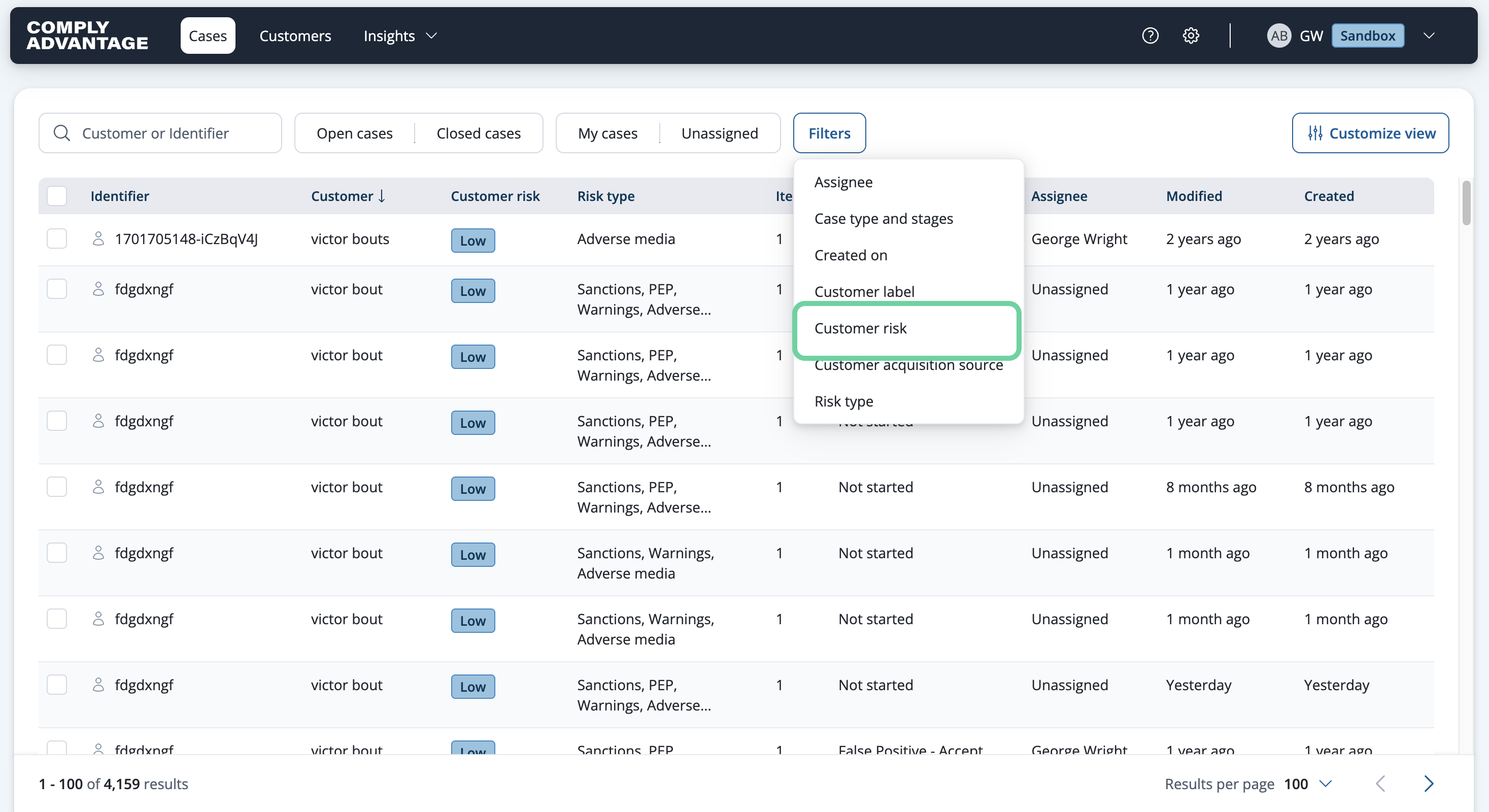Click person icon beside 1701705148-iCzBqV4J
The height and width of the screenshot is (812, 1489).
(98, 239)
